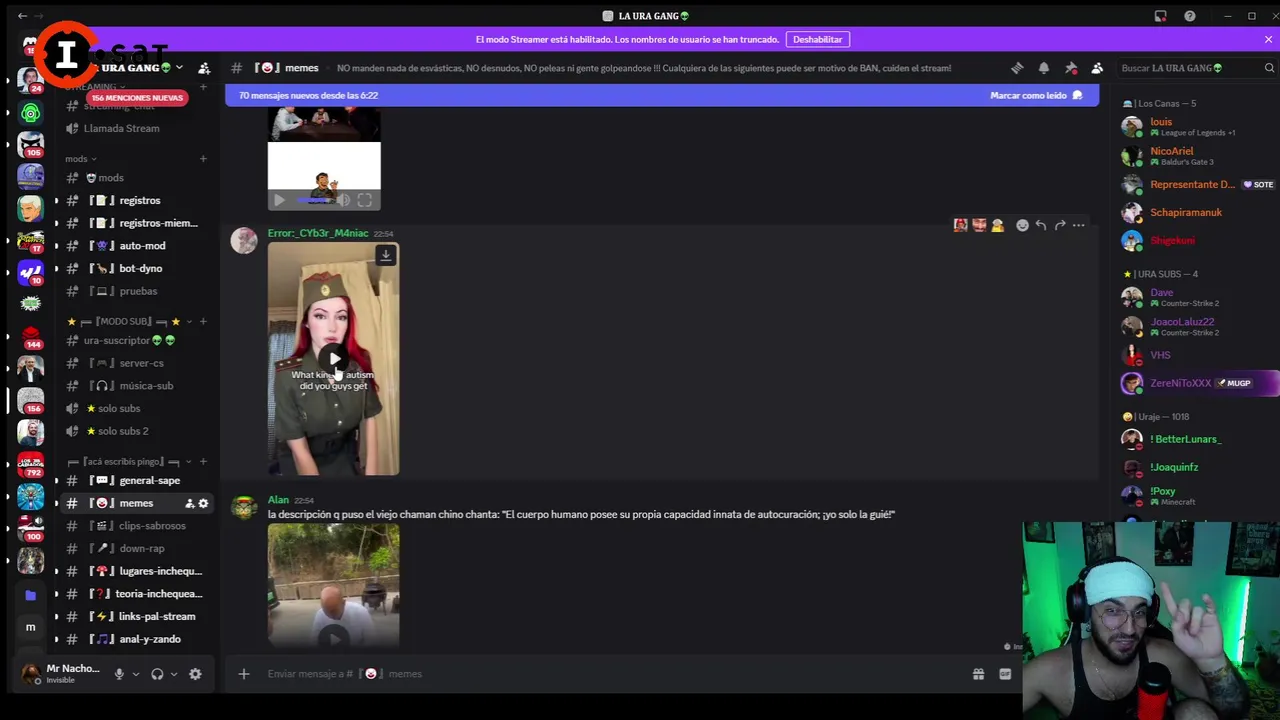This screenshot has width=1280, height=720.
Task: Click the username Error:_CYb3r_M4niac
Action: [318, 233]
